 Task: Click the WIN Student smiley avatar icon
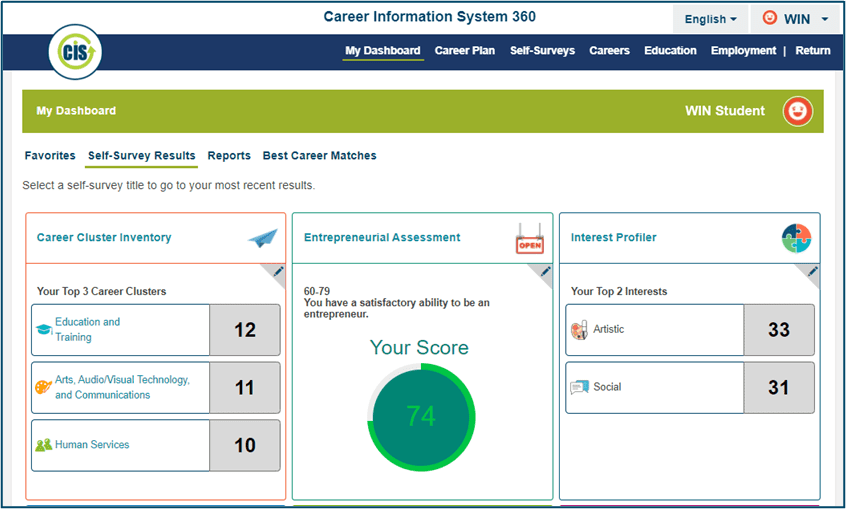[797, 111]
